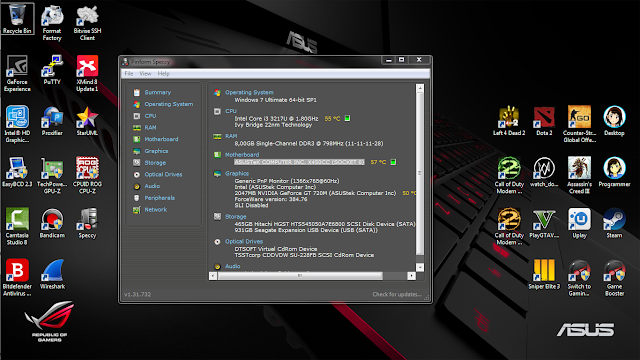Open GeForce Experience shortcut
The width and height of the screenshot is (640, 360).
pyautogui.click(x=17, y=73)
